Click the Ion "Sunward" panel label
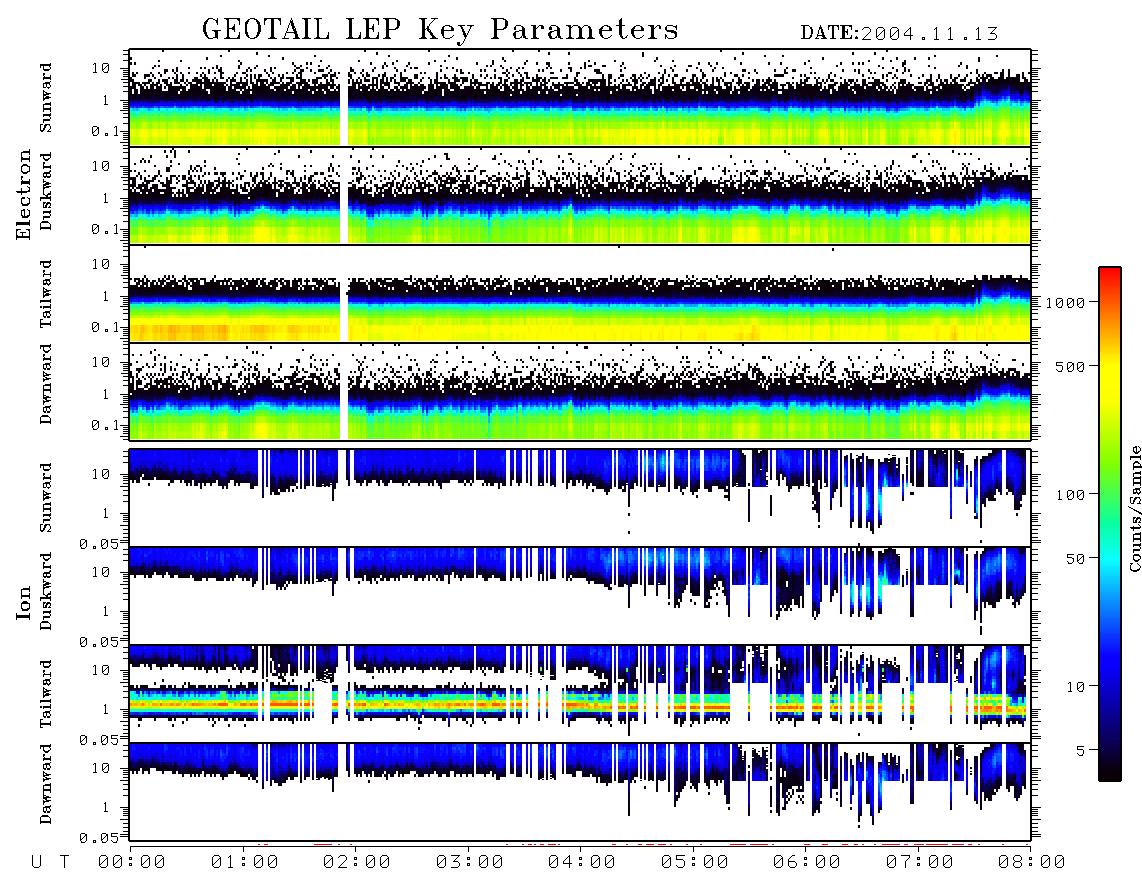1142x880 pixels. point(46,497)
